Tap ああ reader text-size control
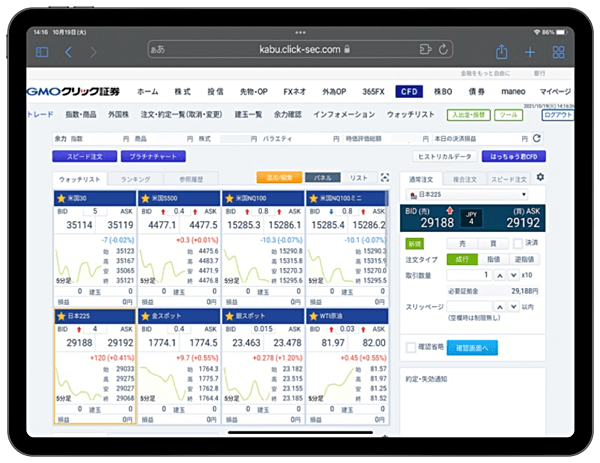The image size is (600, 463). [158, 49]
